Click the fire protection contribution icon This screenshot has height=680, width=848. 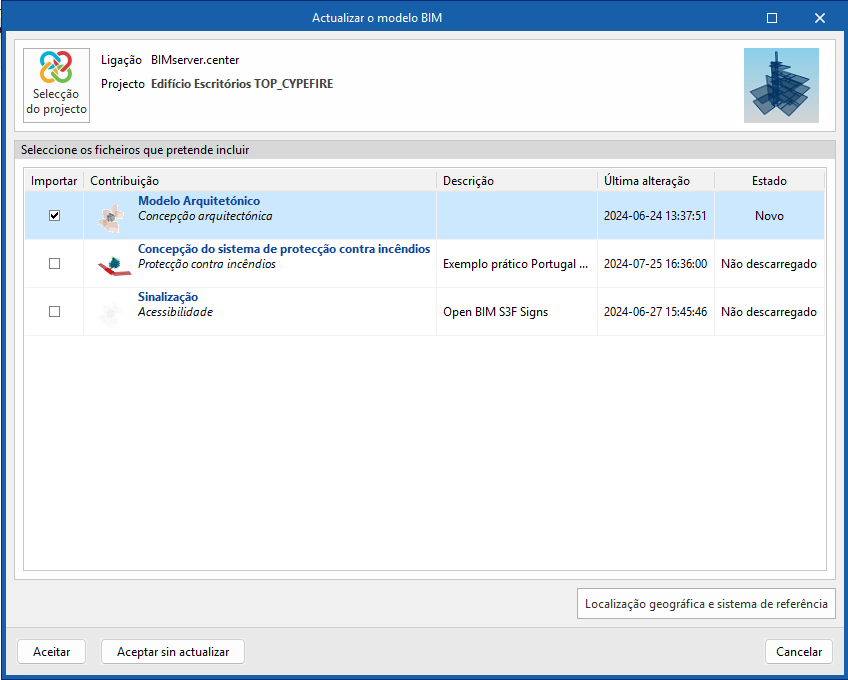click(112, 264)
